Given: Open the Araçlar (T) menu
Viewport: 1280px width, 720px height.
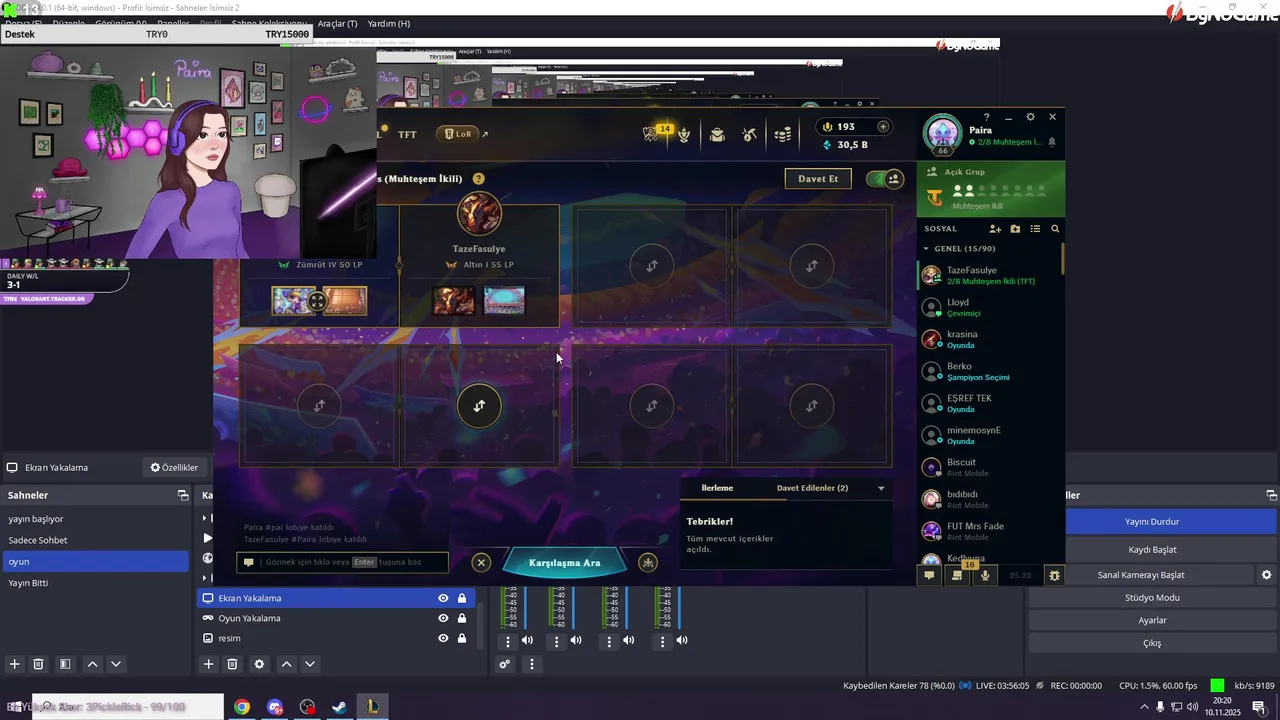Looking at the screenshot, I should point(337,23).
